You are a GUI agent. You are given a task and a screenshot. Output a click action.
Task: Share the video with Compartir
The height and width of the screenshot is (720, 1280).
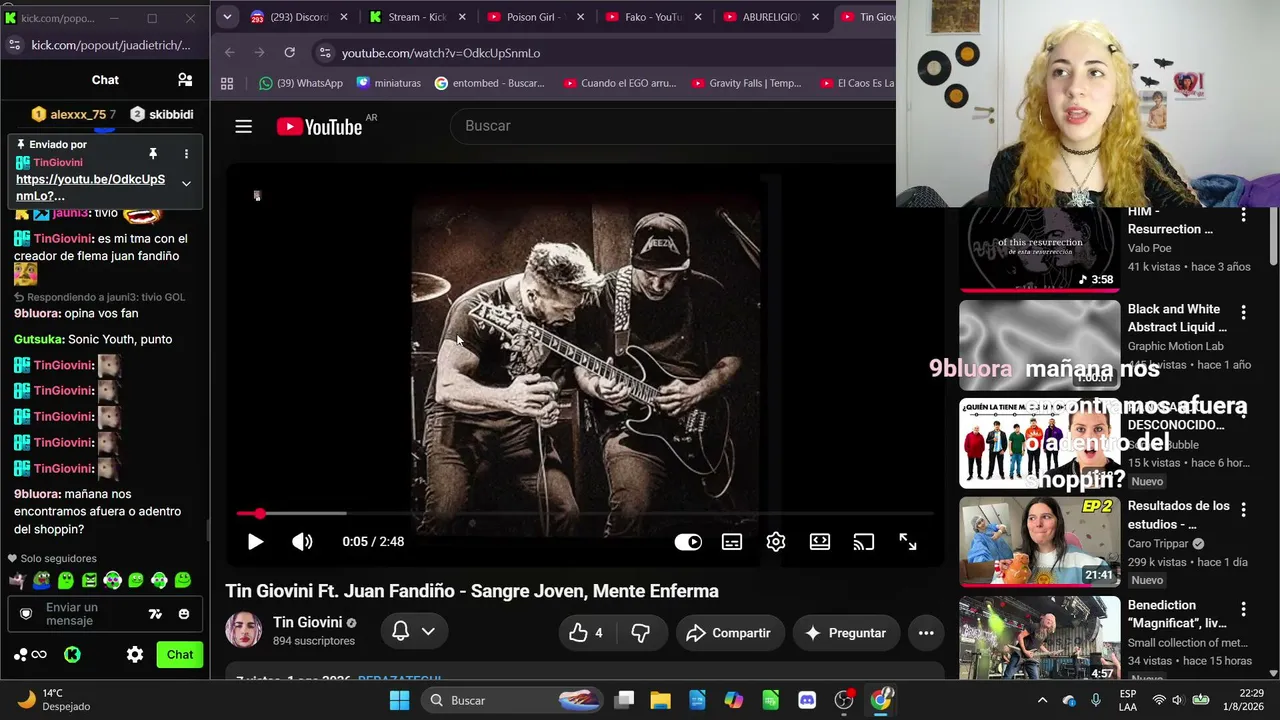click(729, 633)
